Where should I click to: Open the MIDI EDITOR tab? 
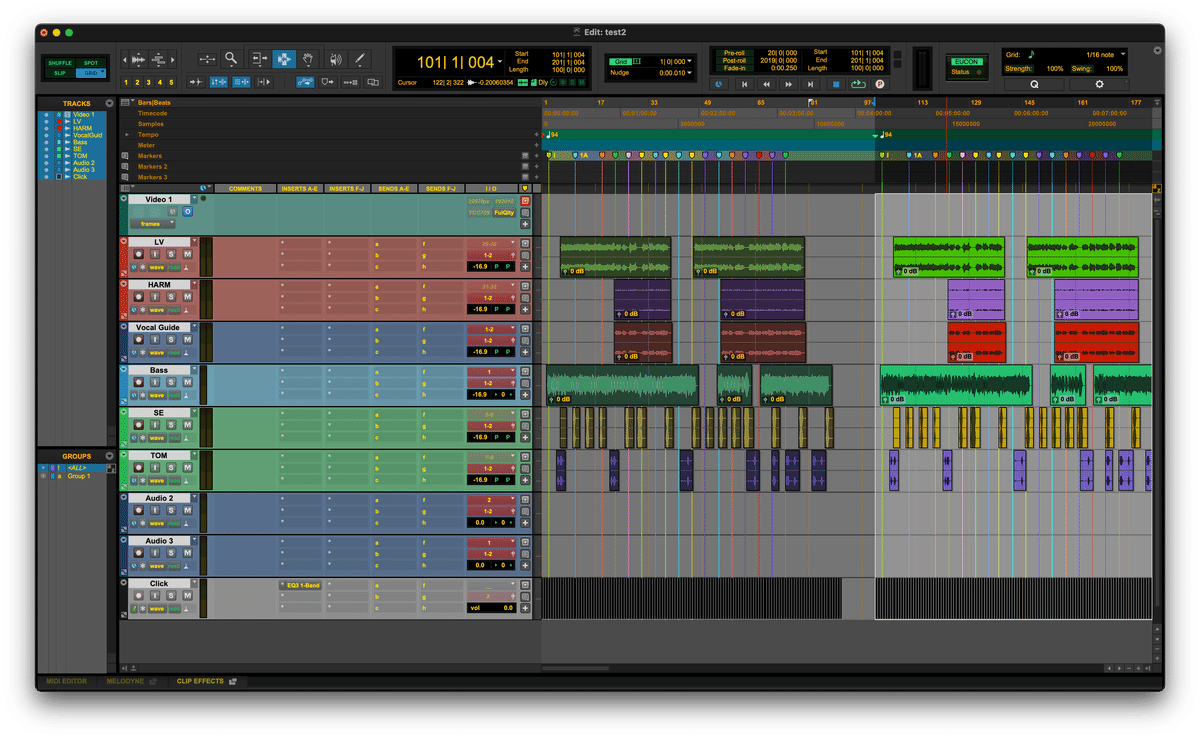(x=67, y=682)
